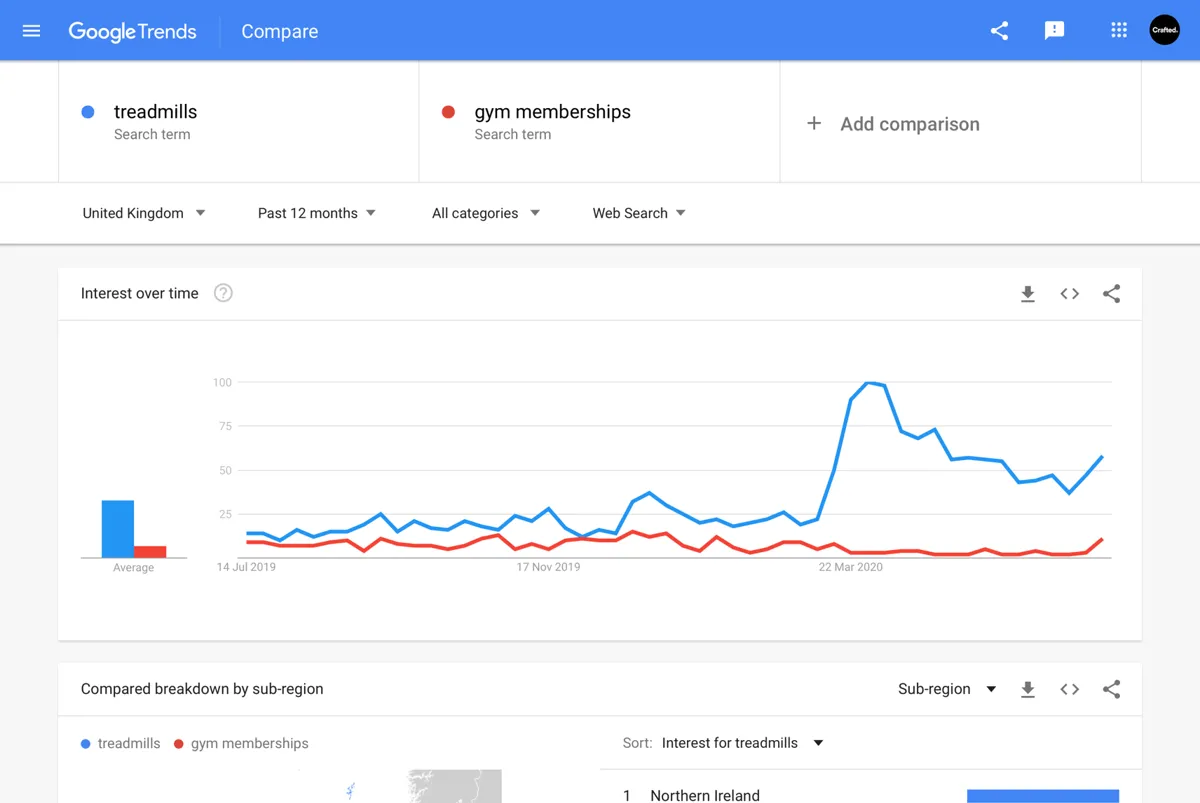Share the Interest over time chart
Viewport: 1200px width, 803px height.
click(1111, 294)
